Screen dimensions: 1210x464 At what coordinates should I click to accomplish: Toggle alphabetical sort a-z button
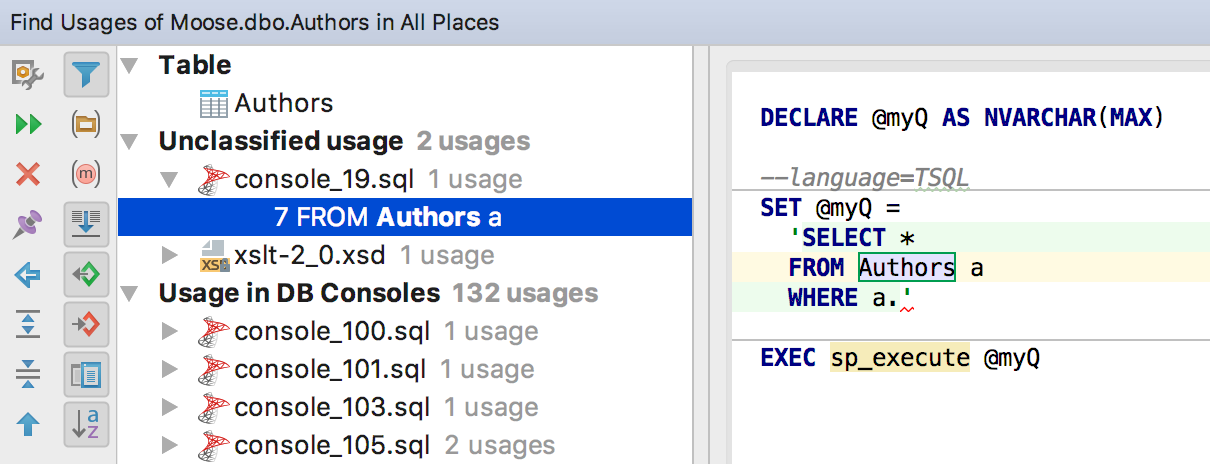click(86, 425)
